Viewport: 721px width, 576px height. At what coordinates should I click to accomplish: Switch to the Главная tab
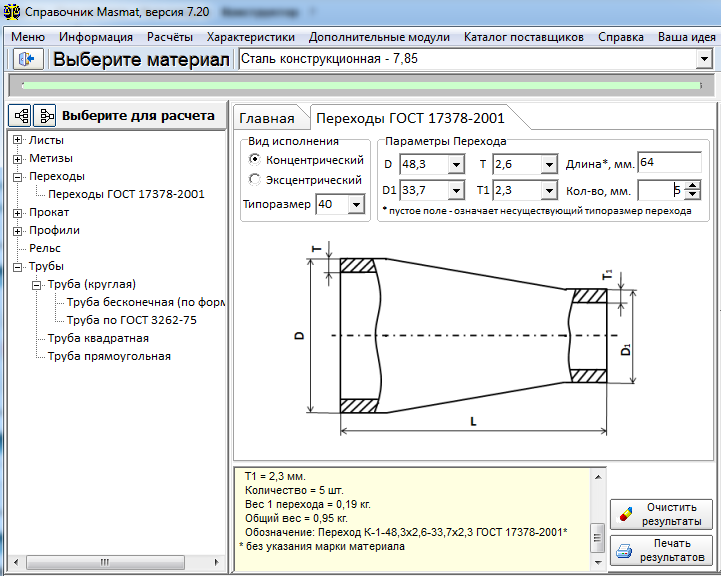[266, 118]
